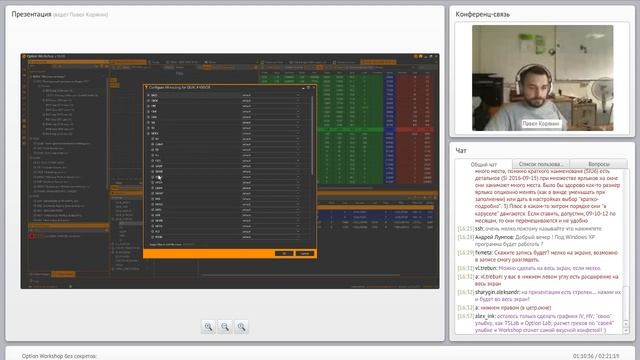Open the Список пользова... tab
This screenshot has height=360, width=640.
[x=540, y=164]
